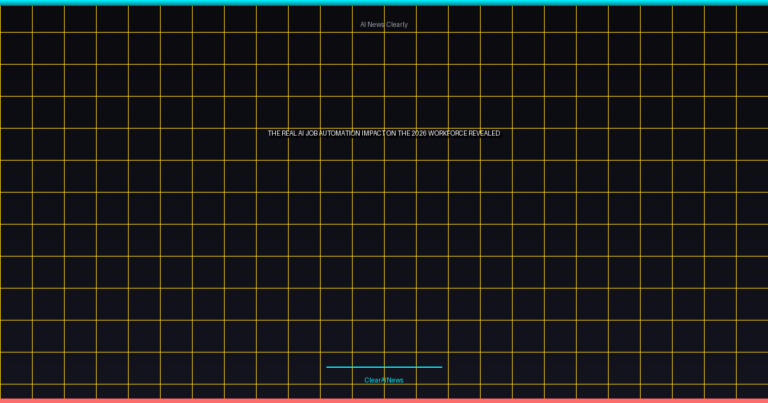Click the word 'WORKFORCE' in the headline

[447, 133]
